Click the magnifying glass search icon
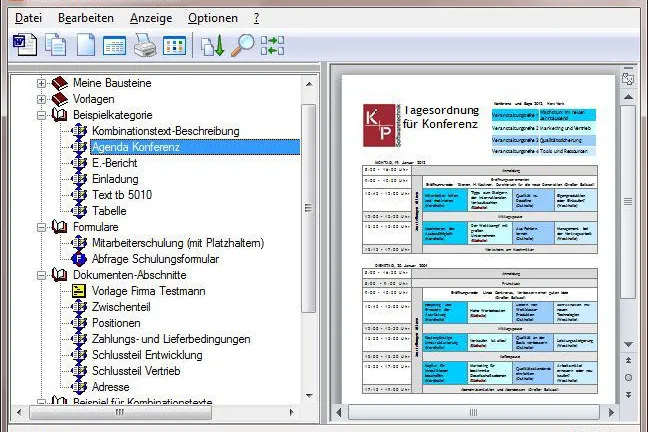The image size is (648, 432). click(x=243, y=45)
